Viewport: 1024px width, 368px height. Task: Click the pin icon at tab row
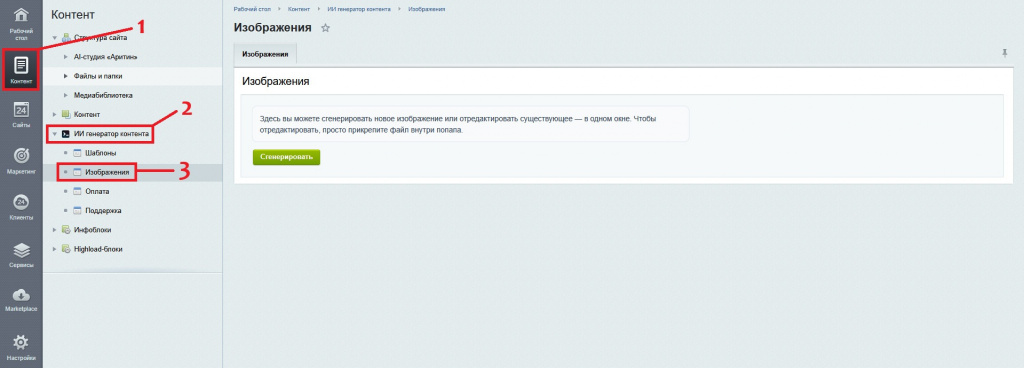click(x=1004, y=54)
